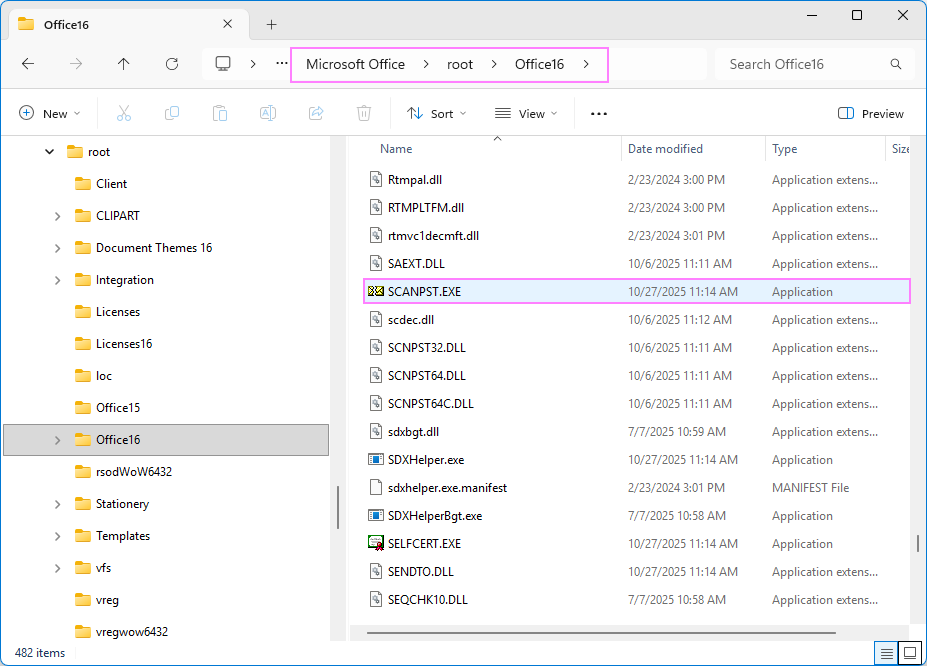927x666 pixels.
Task: Select the Rename icon
Action: (x=267, y=112)
